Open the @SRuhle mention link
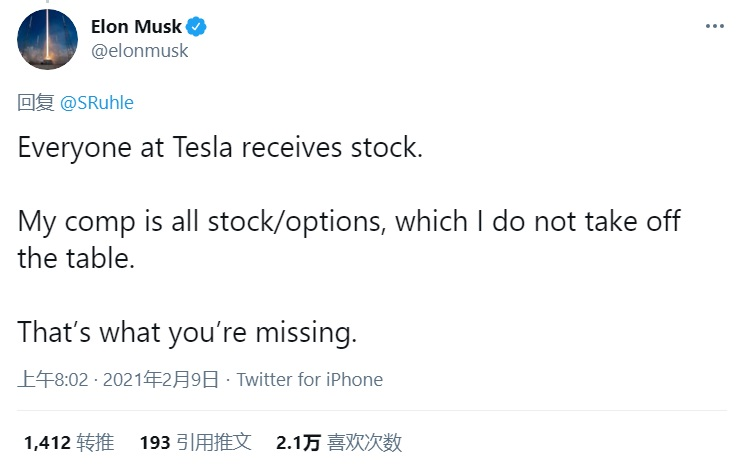This screenshot has height=467, width=737. (x=97, y=102)
